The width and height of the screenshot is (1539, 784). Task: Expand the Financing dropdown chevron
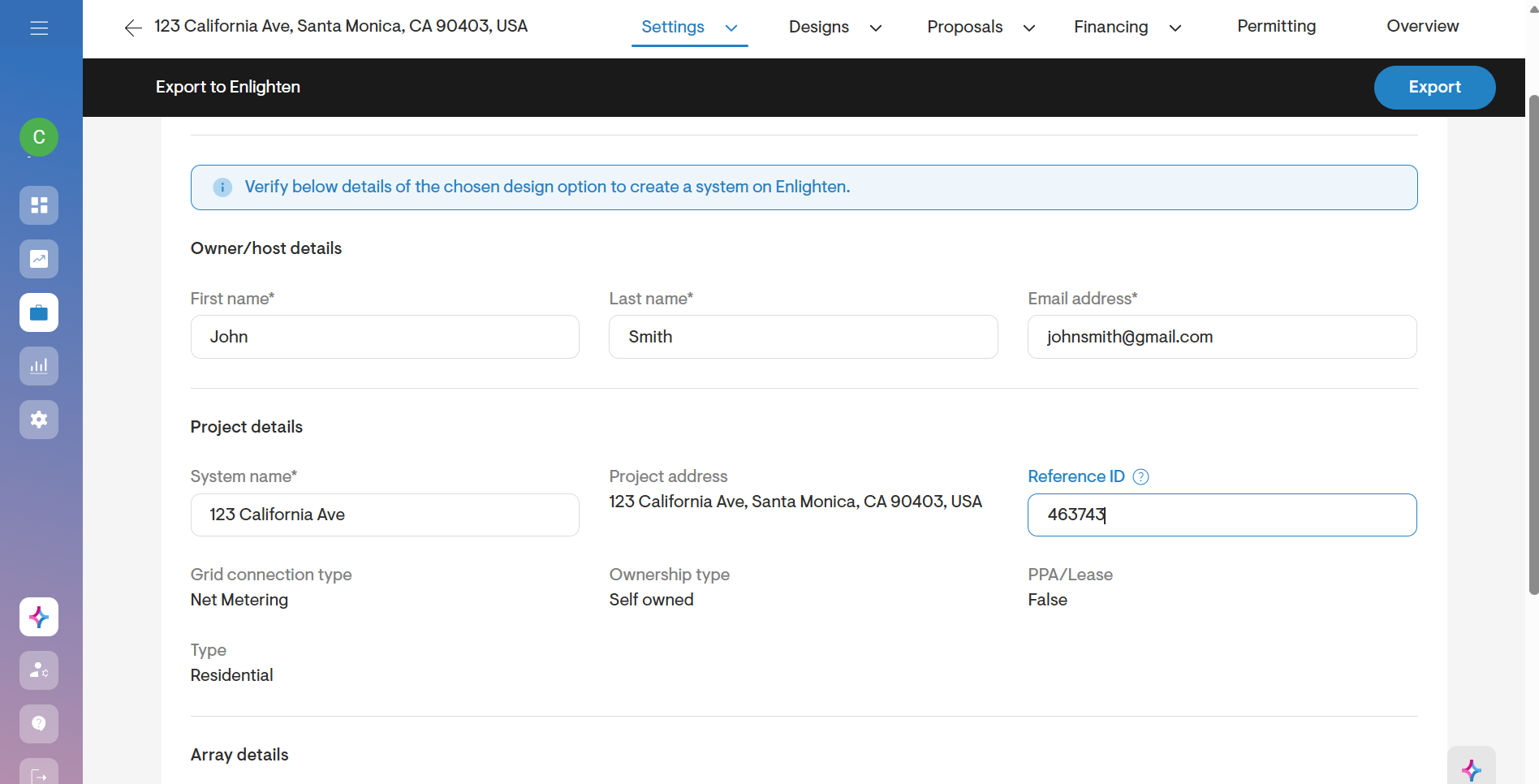pos(1175,28)
